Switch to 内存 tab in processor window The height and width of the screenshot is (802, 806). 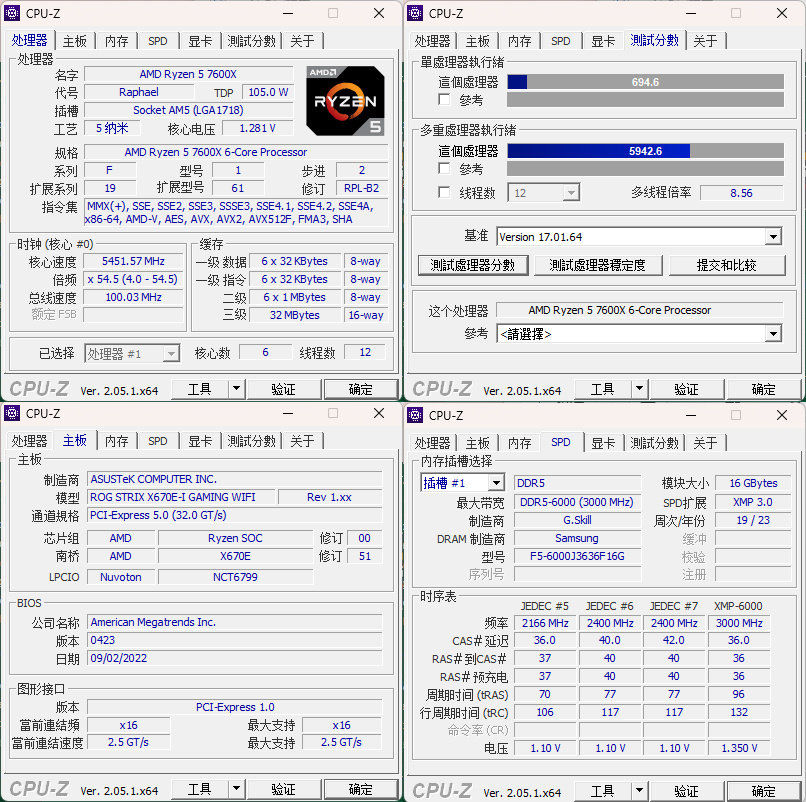(117, 41)
